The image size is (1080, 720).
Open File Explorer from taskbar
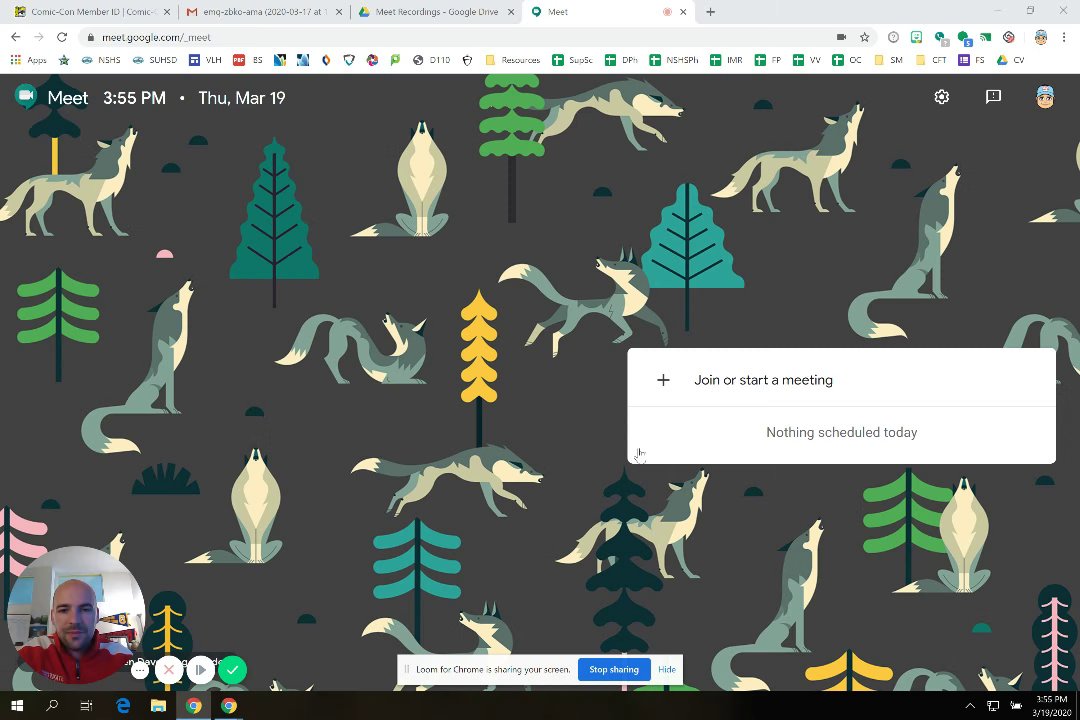[x=158, y=706]
